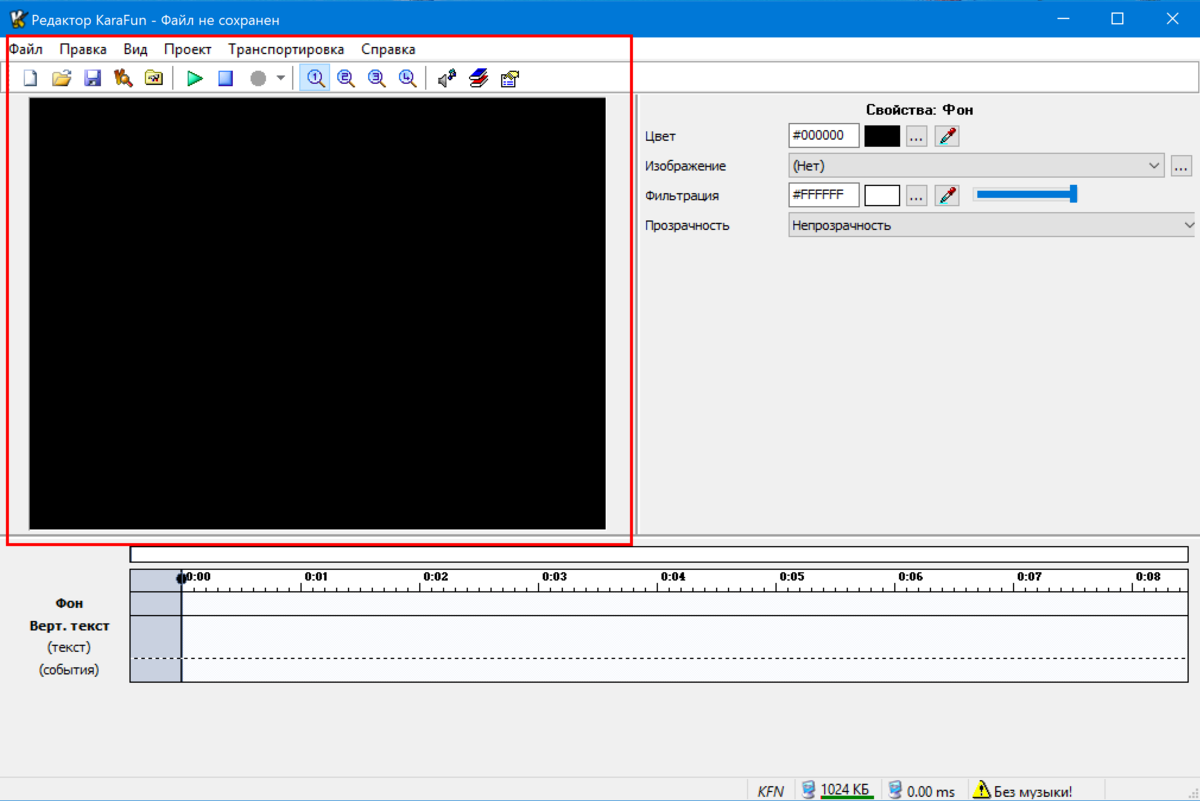The height and width of the screenshot is (801, 1200).
Task: Open the dropdown arrow beside the record button
Action: (x=280, y=78)
